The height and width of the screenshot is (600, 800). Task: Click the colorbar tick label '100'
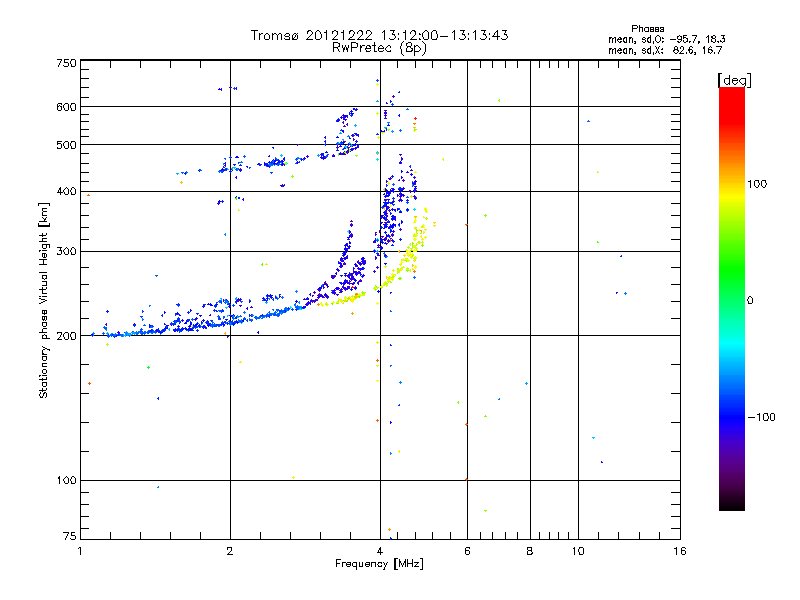tap(757, 184)
